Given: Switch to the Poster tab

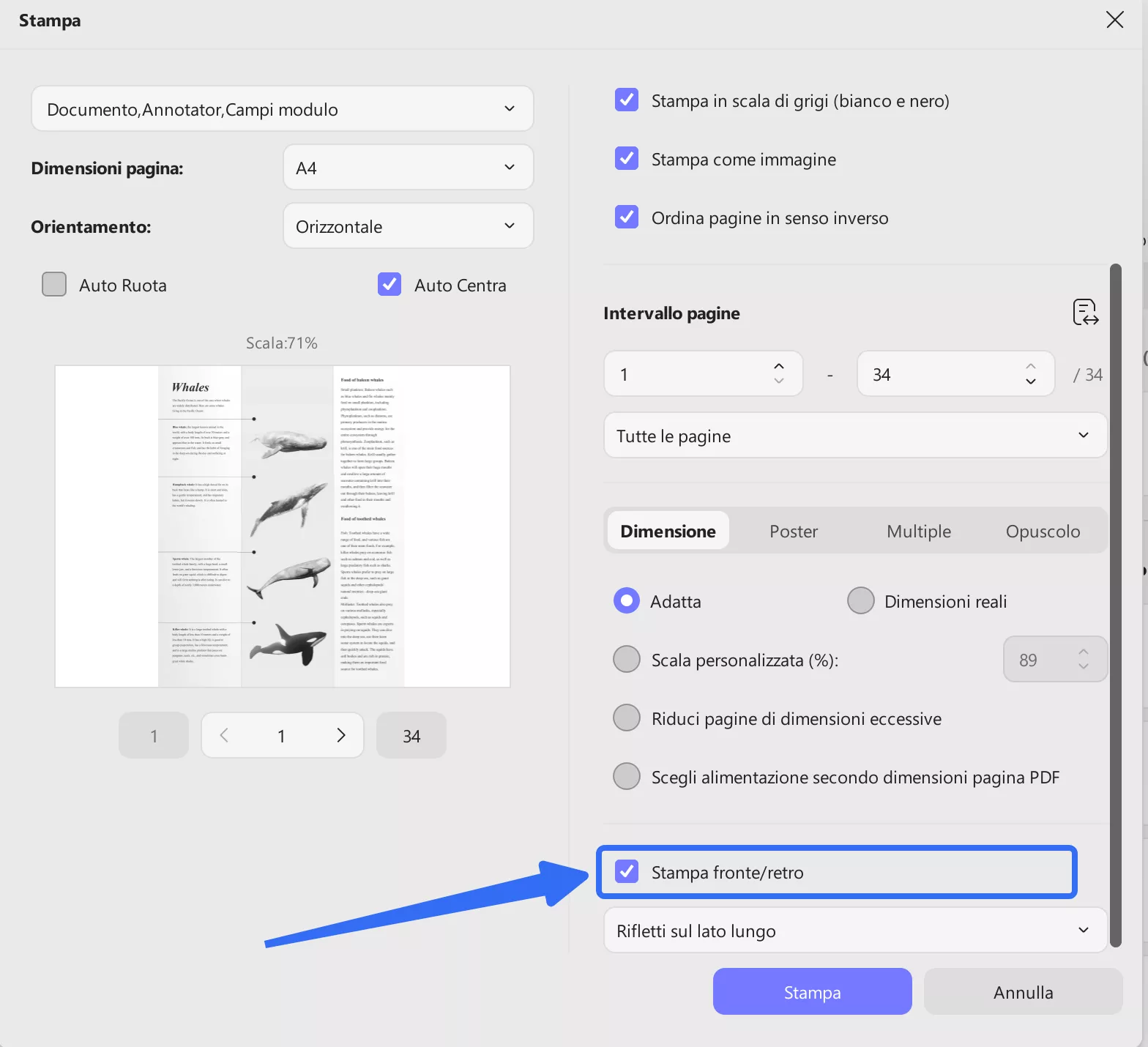Looking at the screenshot, I should click(794, 532).
